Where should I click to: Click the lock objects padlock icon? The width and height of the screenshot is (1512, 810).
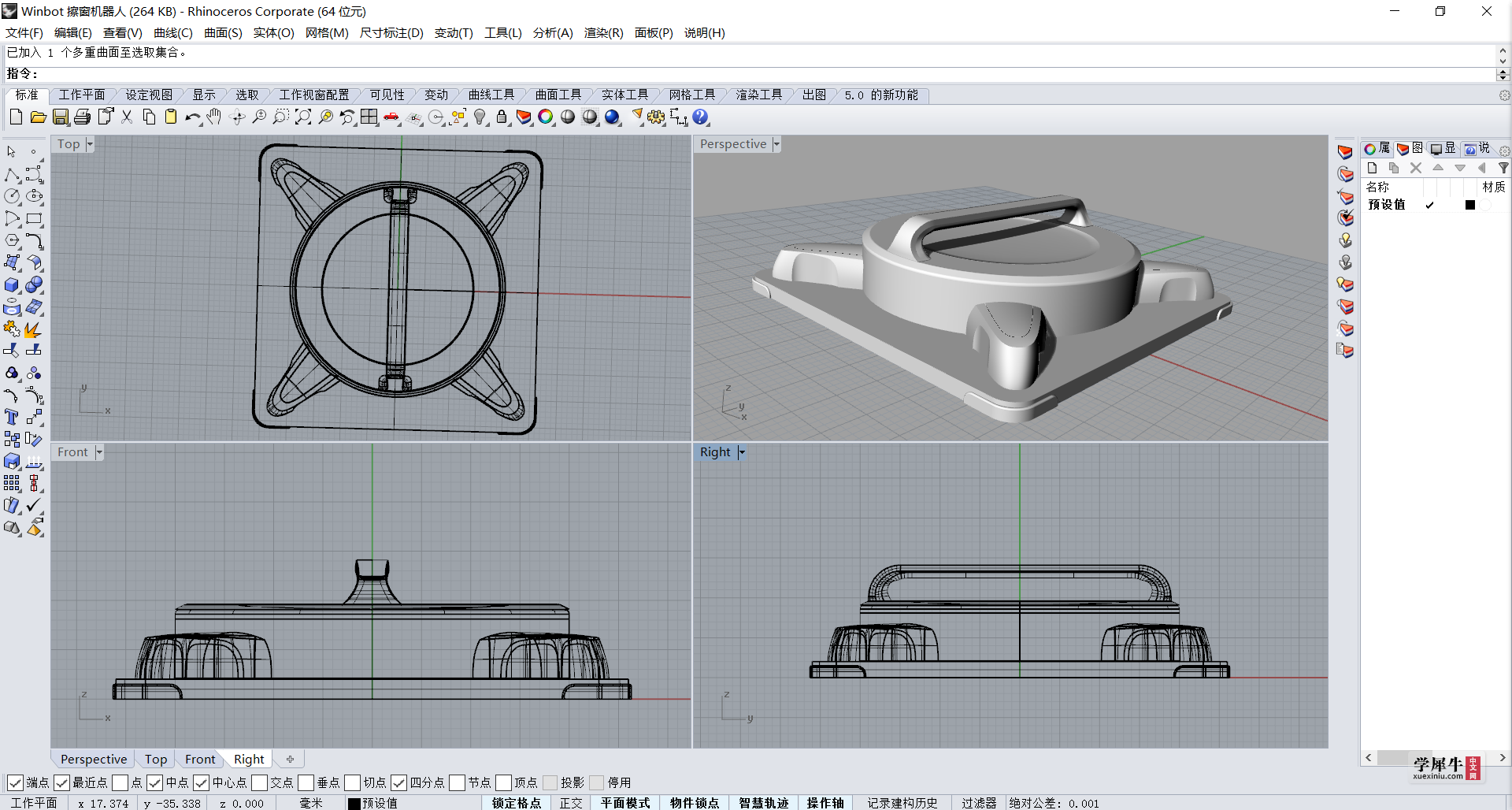coord(502,117)
